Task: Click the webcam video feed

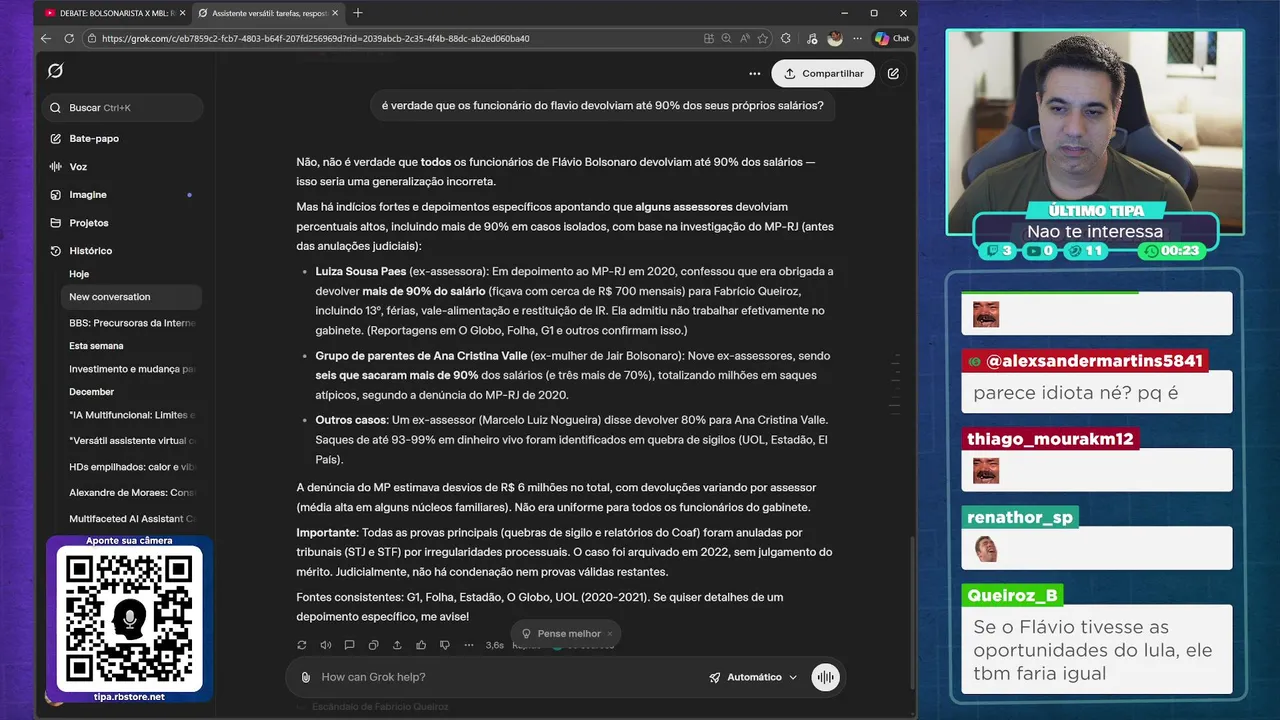Action: pyautogui.click(x=1094, y=130)
